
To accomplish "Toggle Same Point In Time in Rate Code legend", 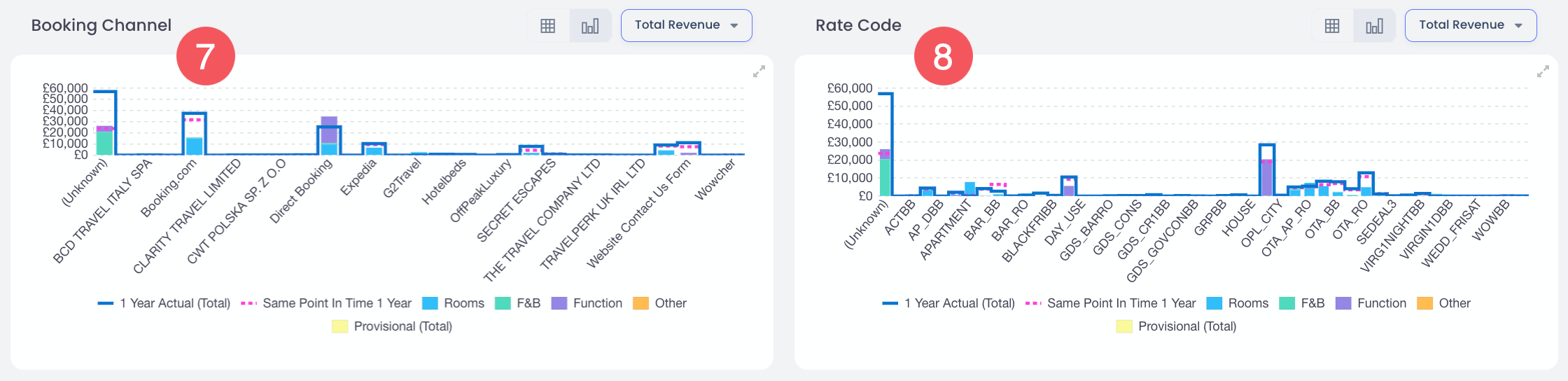I will tap(1110, 303).
